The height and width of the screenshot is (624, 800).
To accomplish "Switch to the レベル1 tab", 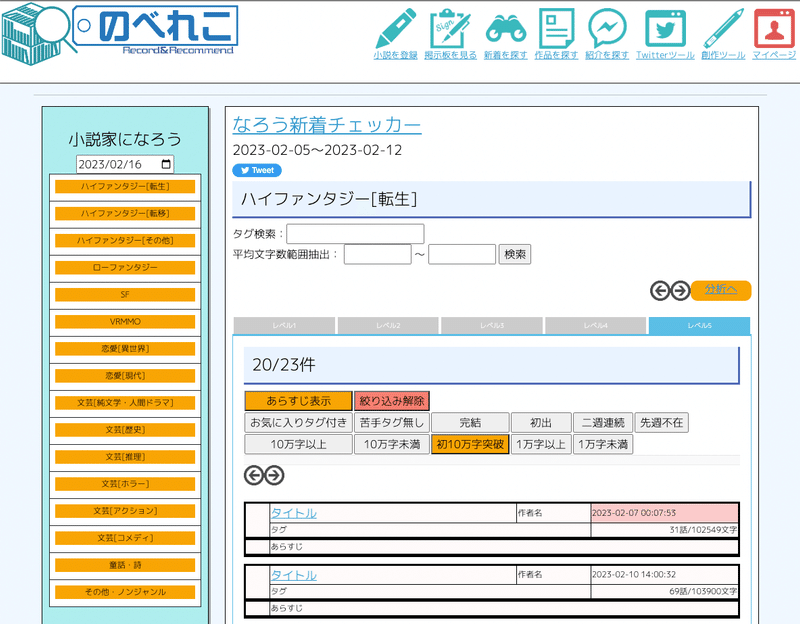I will [x=284, y=326].
